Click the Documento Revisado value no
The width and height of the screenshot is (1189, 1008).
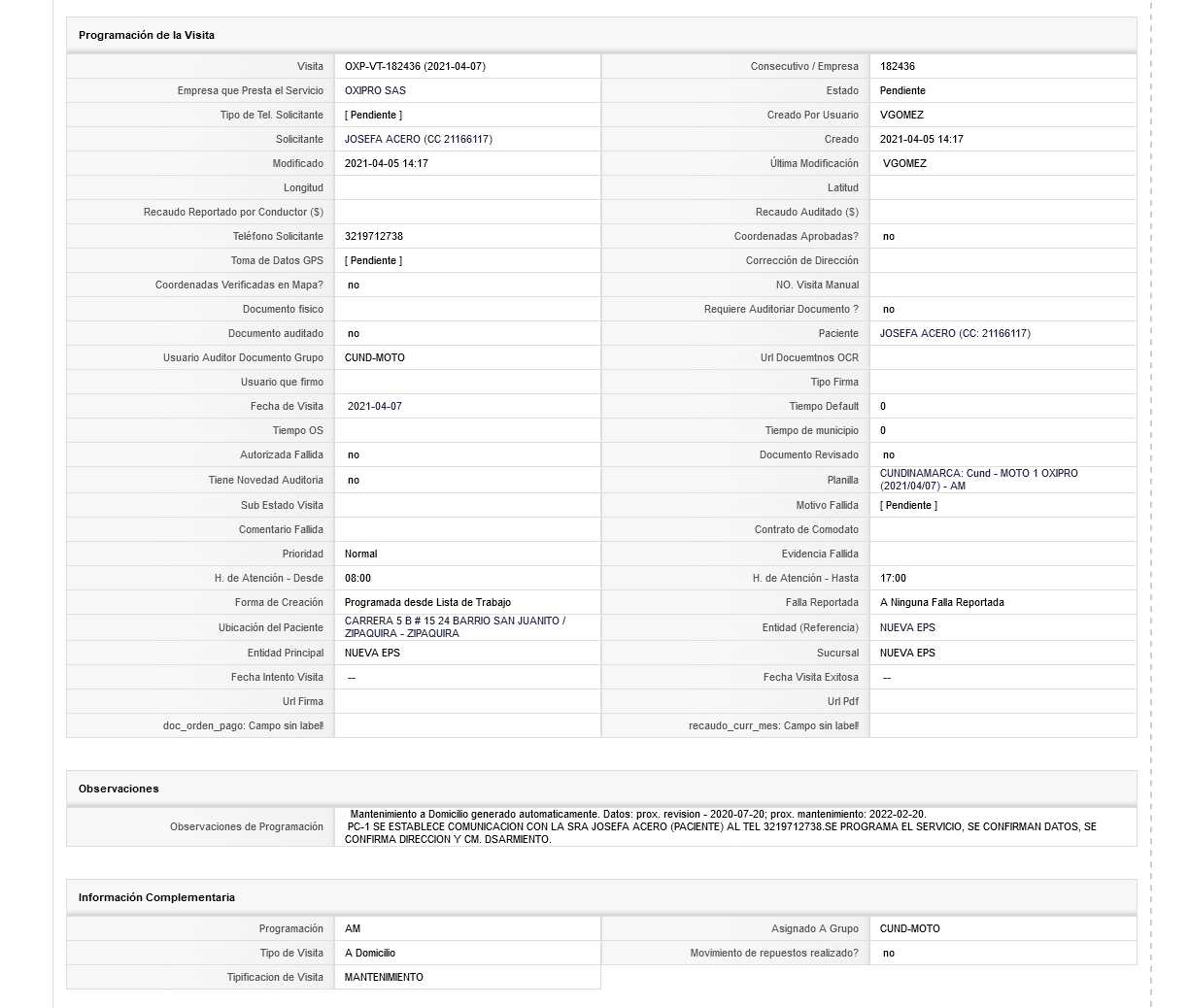click(x=889, y=454)
